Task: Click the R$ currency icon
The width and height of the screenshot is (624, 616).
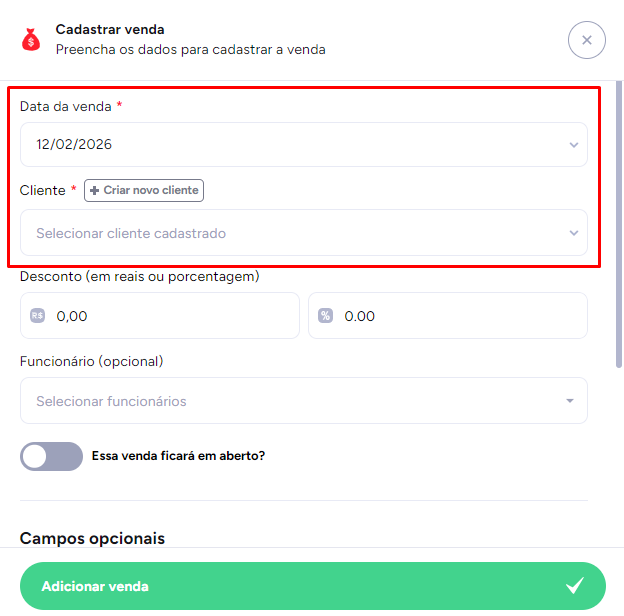Action: click(x=38, y=316)
